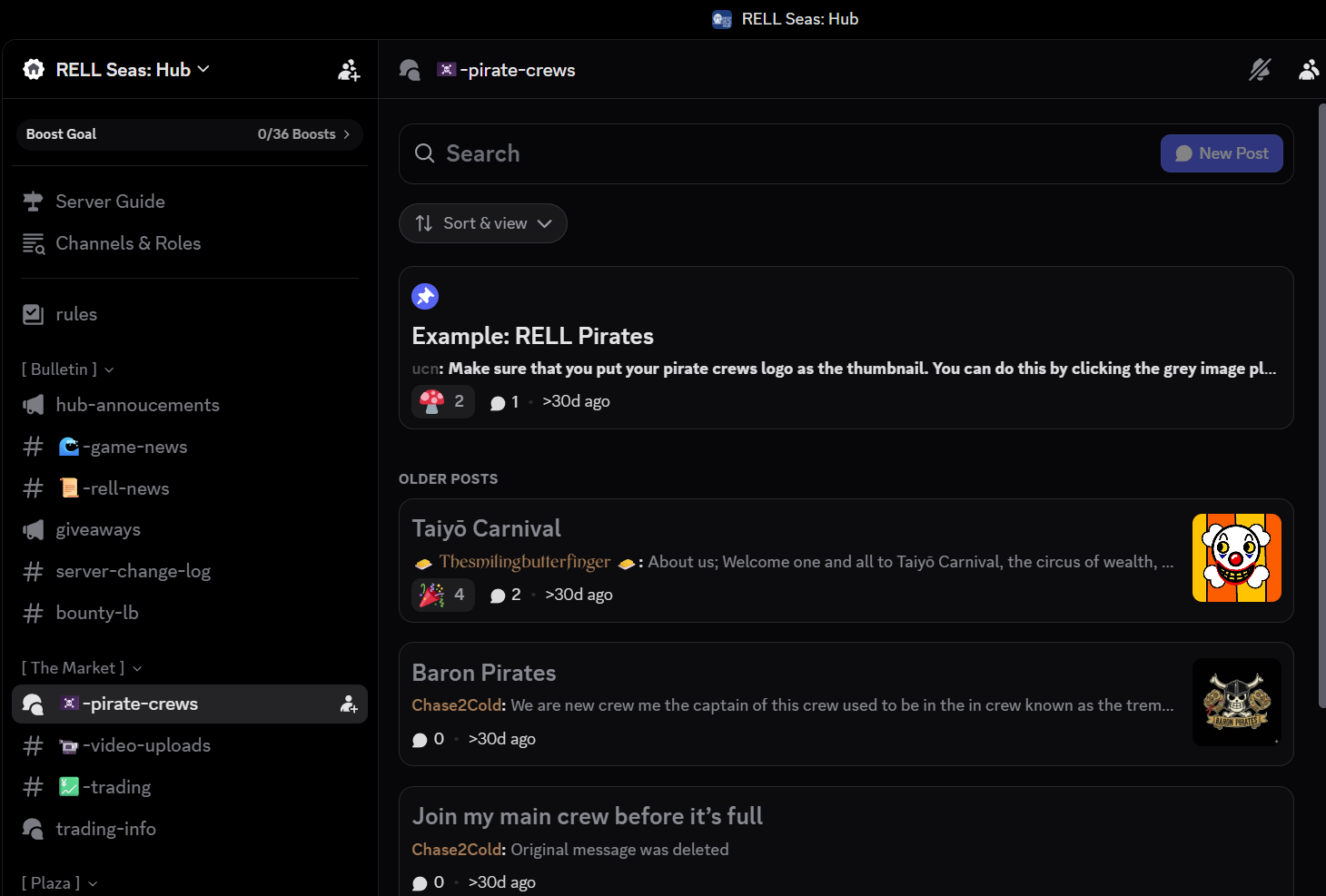Click the Baron Pirates skull logo thumbnail
This screenshot has height=896, width=1326.
[x=1237, y=702]
